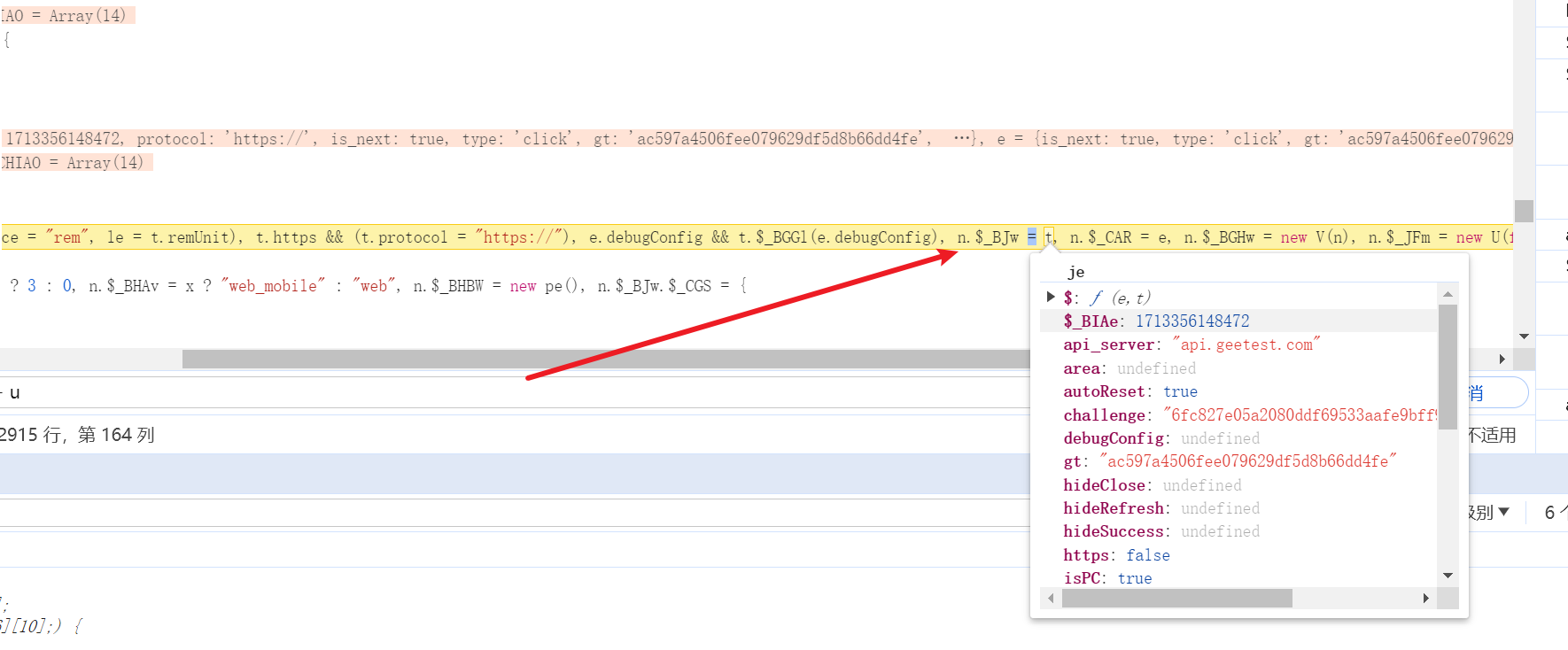Image resolution: width=1568 pixels, height=650 pixels.
Task: Click code editor's horizontal scroll-right arrow
Action: coord(1502,359)
